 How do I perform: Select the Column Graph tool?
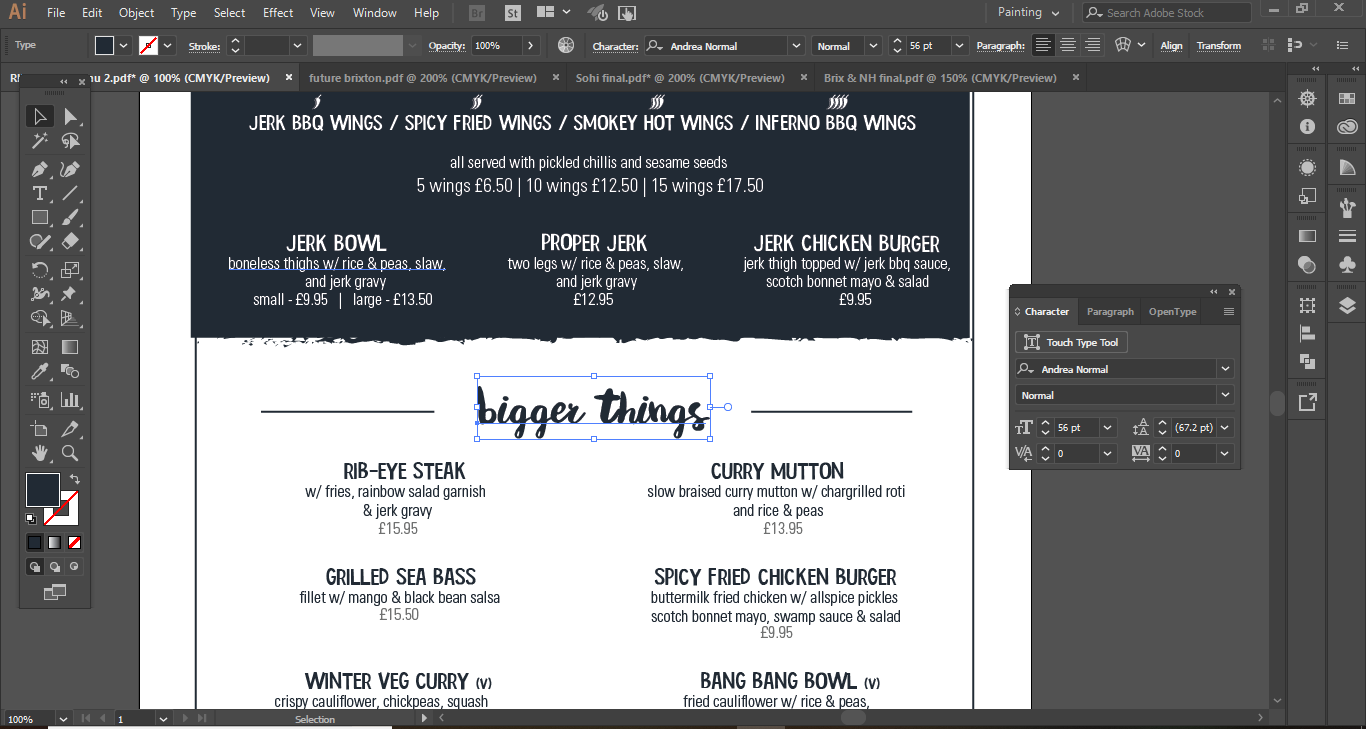(x=70, y=400)
